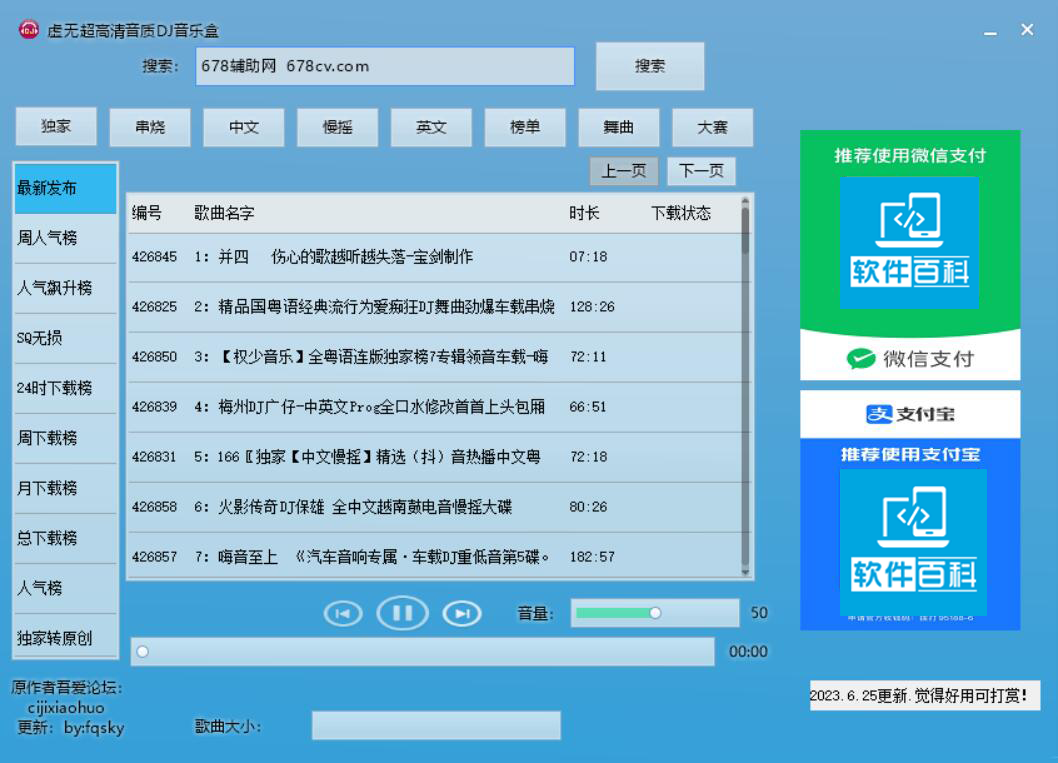Viewport: 1058px width, 763px height.
Task: Click the 搜索 button
Action: 650,66
